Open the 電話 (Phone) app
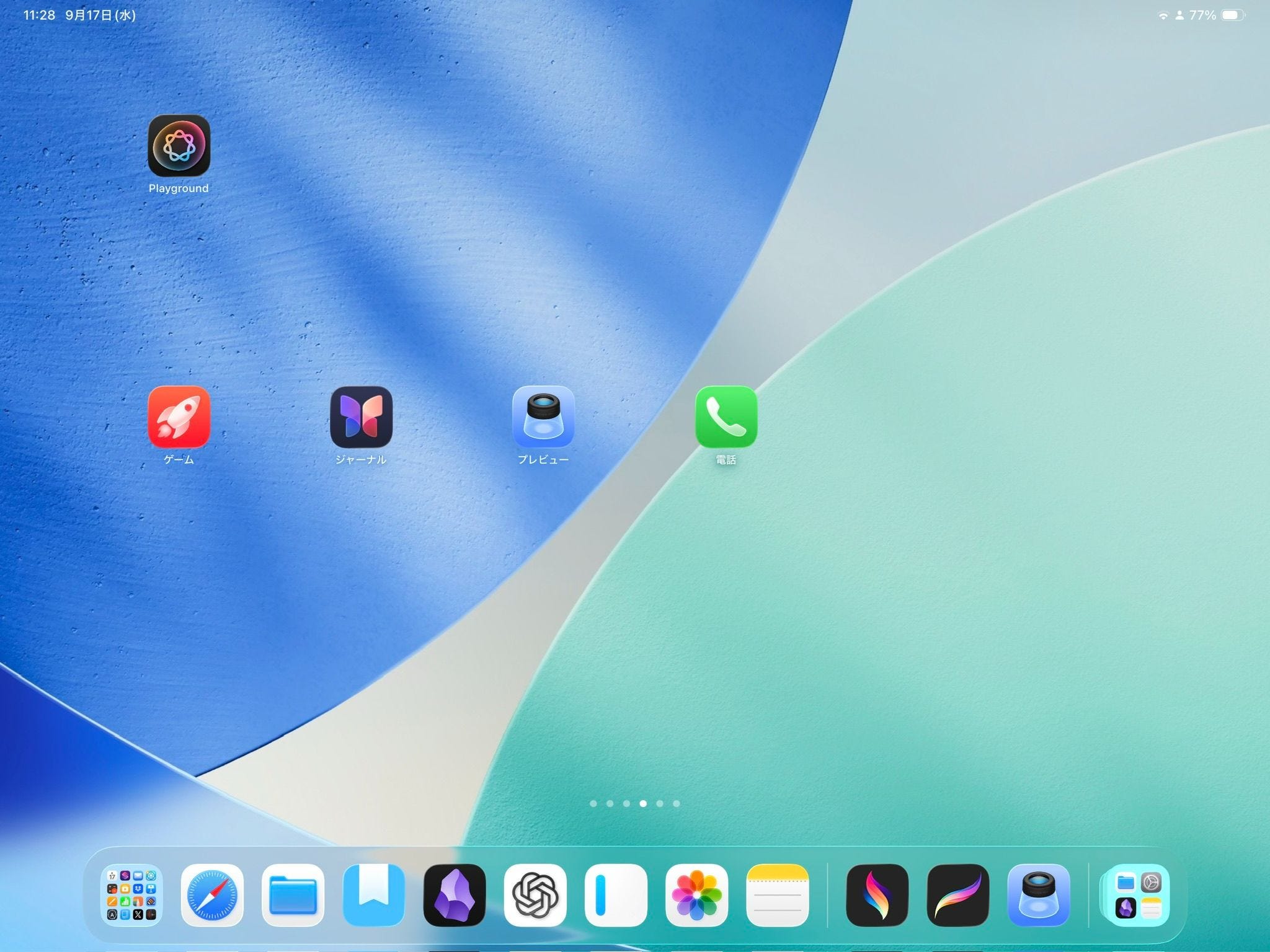Screen dimensions: 1270x952 [x=726, y=416]
